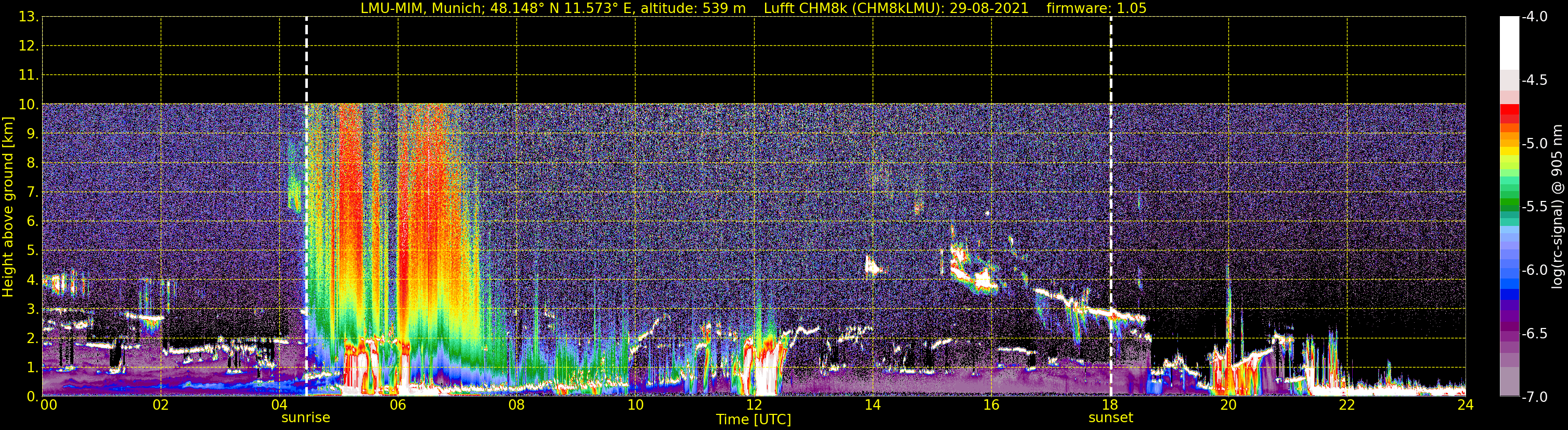The height and width of the screenshot is (430, 1568).
Task: Click the time axis tick label '02'
Action: [161, 405]
